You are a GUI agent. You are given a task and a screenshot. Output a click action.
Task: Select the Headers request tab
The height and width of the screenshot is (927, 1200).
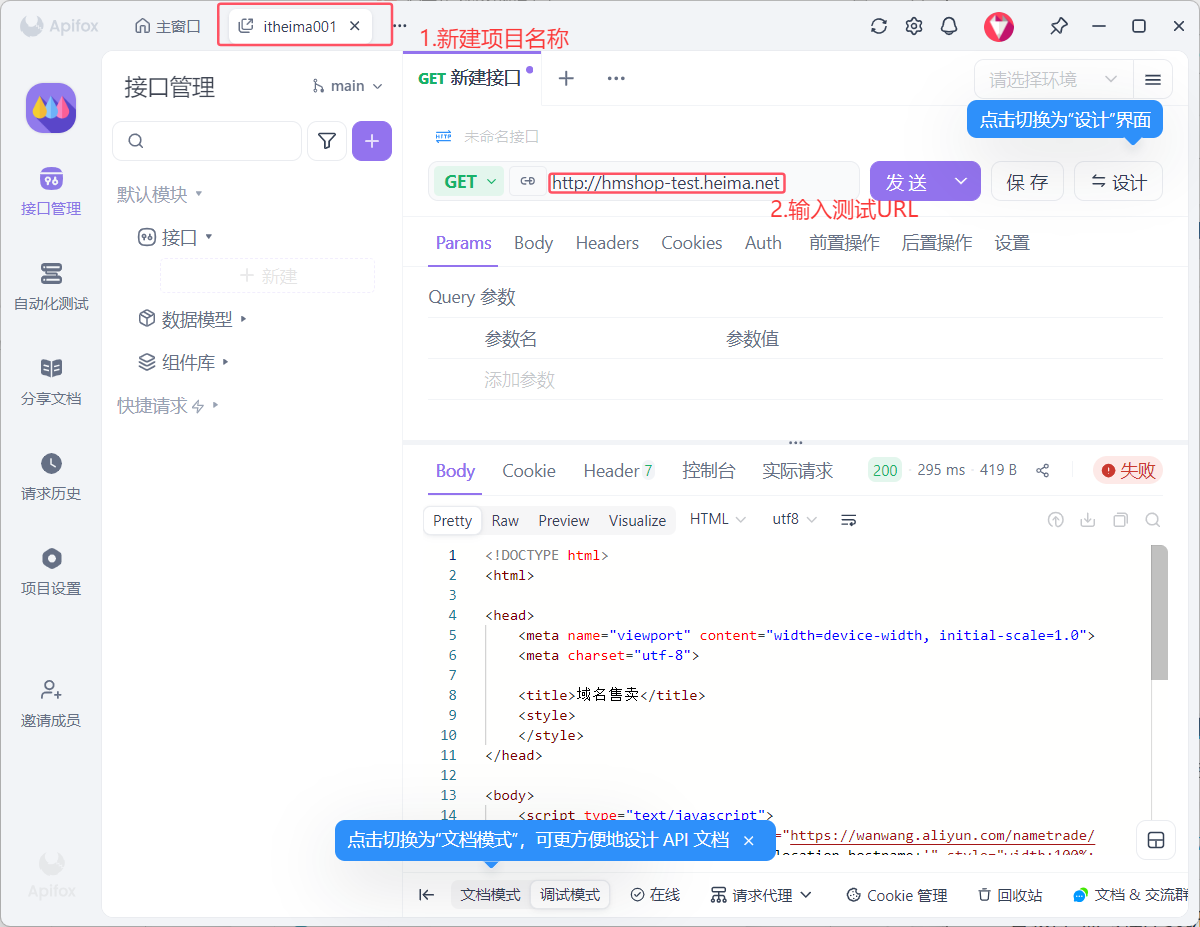(607, 243)
